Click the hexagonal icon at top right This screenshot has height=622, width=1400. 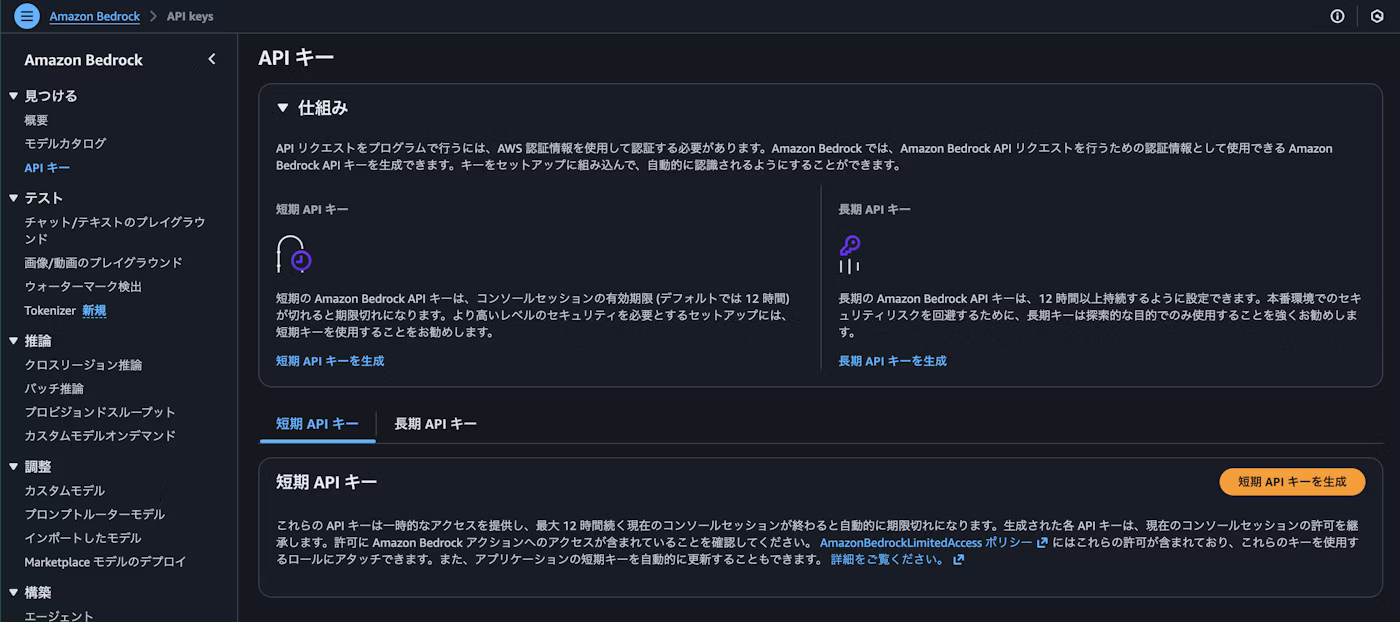coord(1377,16)
